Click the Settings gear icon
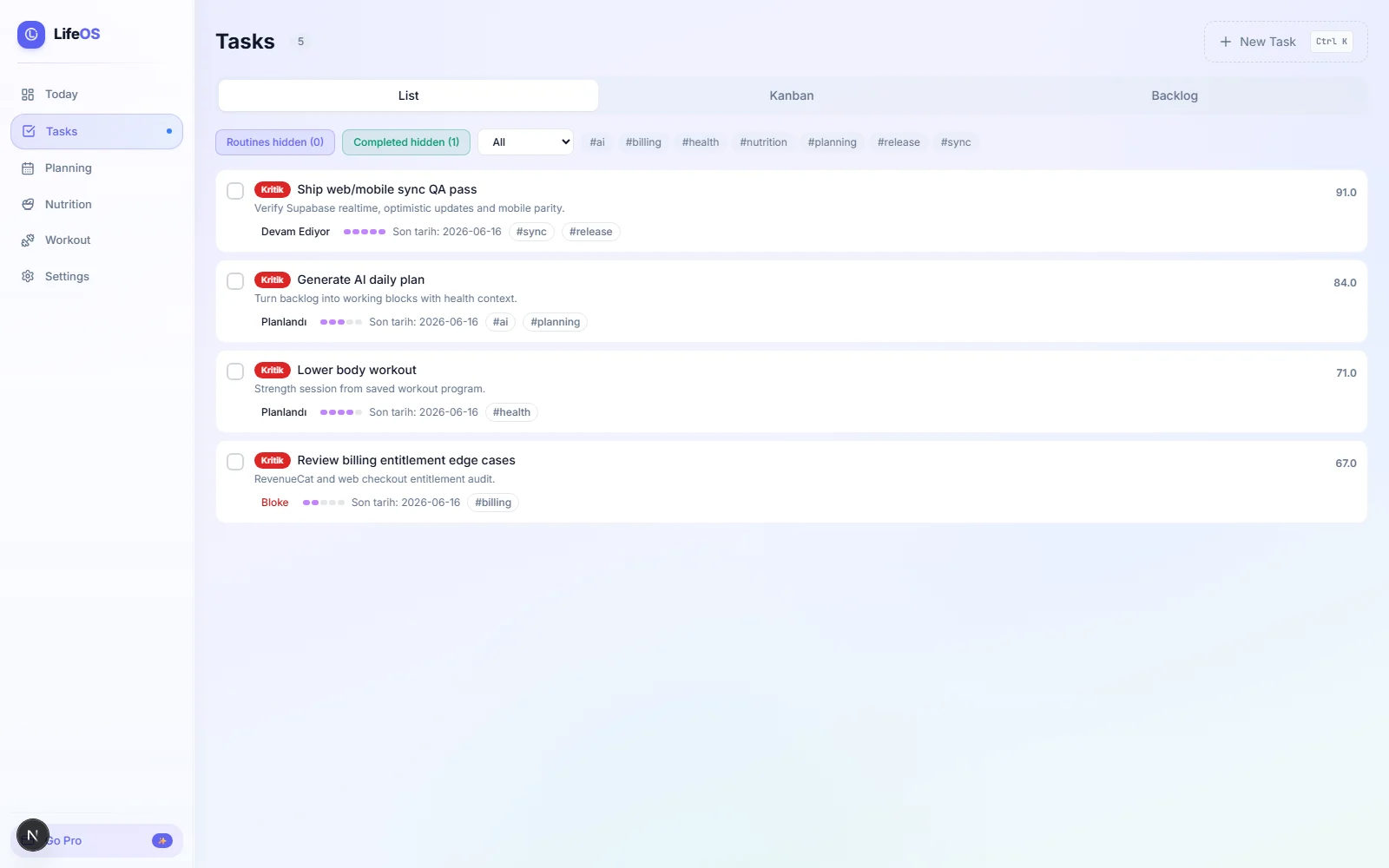 [28, 277]
